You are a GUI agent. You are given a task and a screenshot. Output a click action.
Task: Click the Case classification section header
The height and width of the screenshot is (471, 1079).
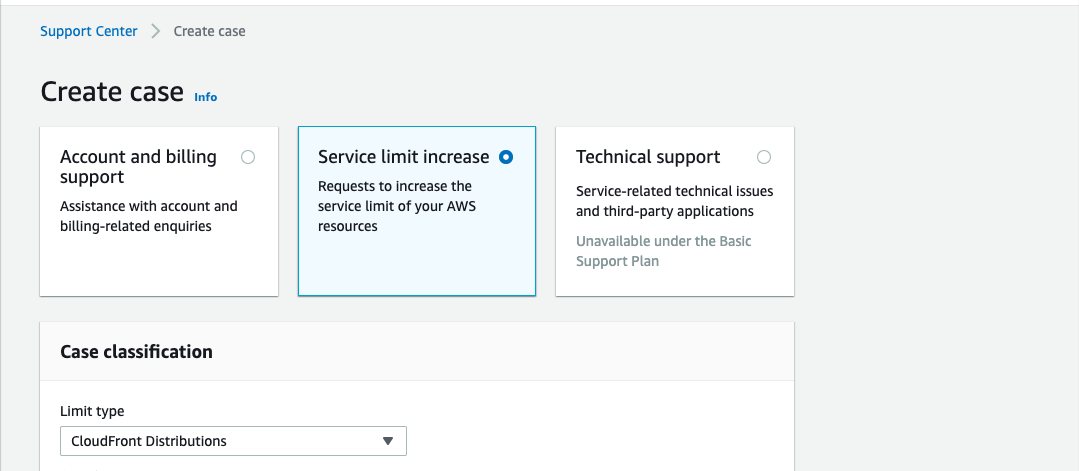(136, 352)
